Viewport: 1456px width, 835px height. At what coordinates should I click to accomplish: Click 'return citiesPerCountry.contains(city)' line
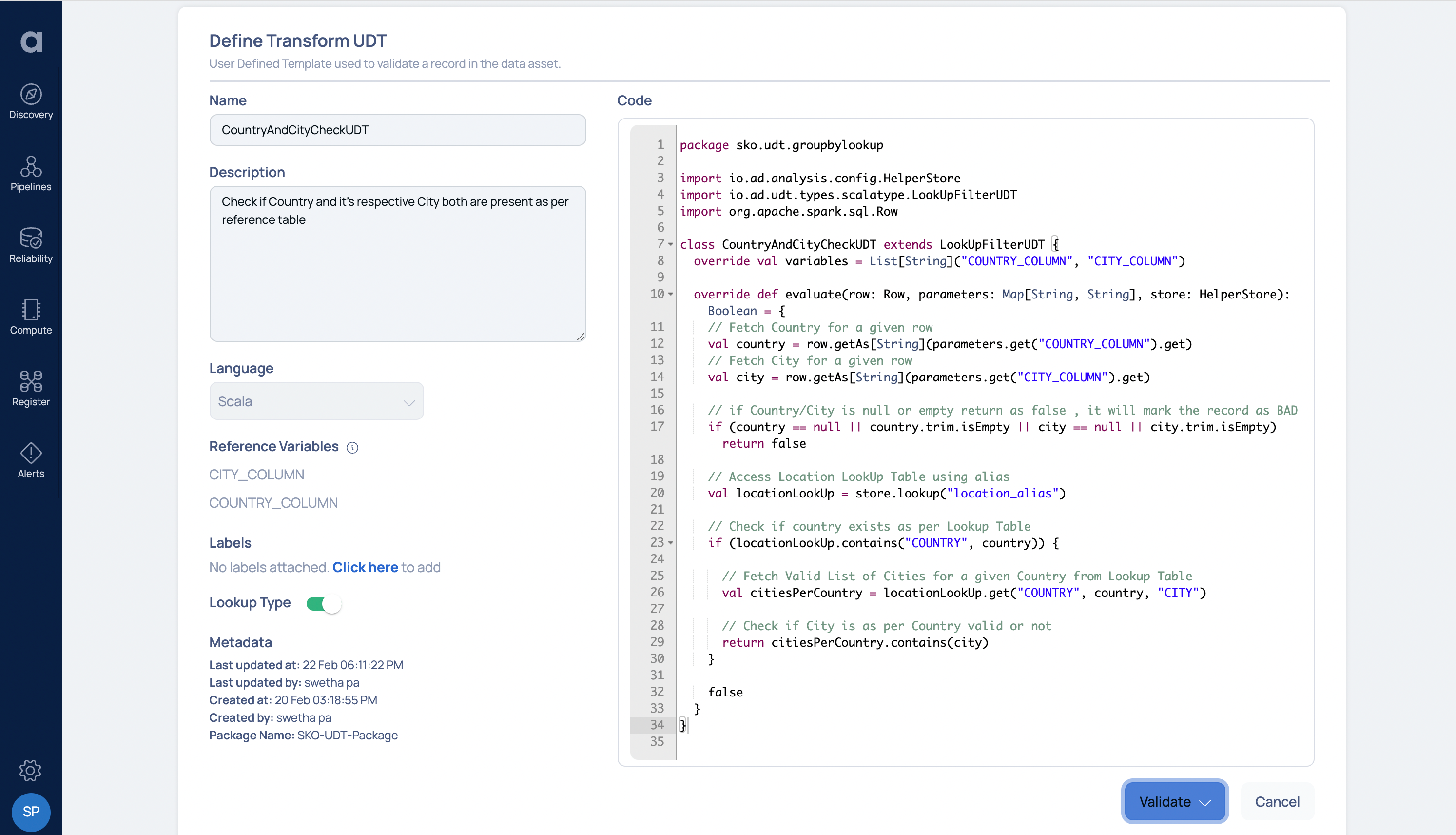pos(855,642)
